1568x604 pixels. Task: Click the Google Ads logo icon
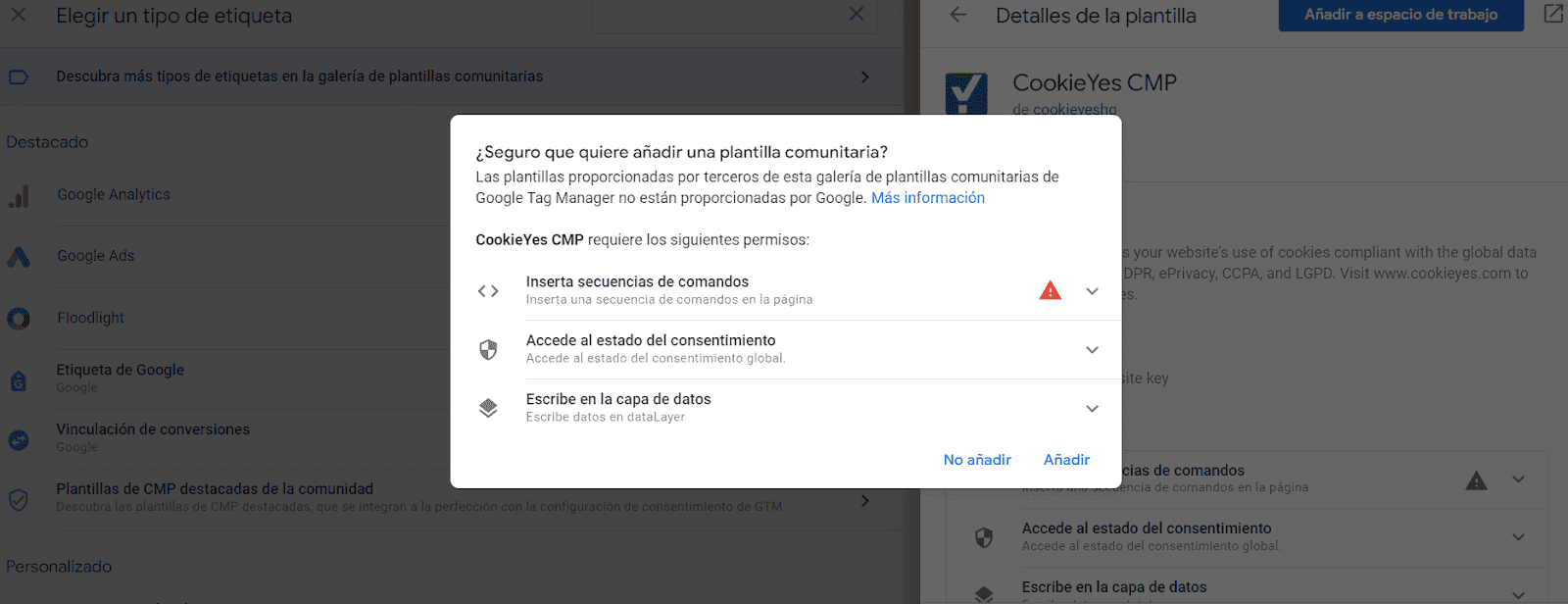19,257
